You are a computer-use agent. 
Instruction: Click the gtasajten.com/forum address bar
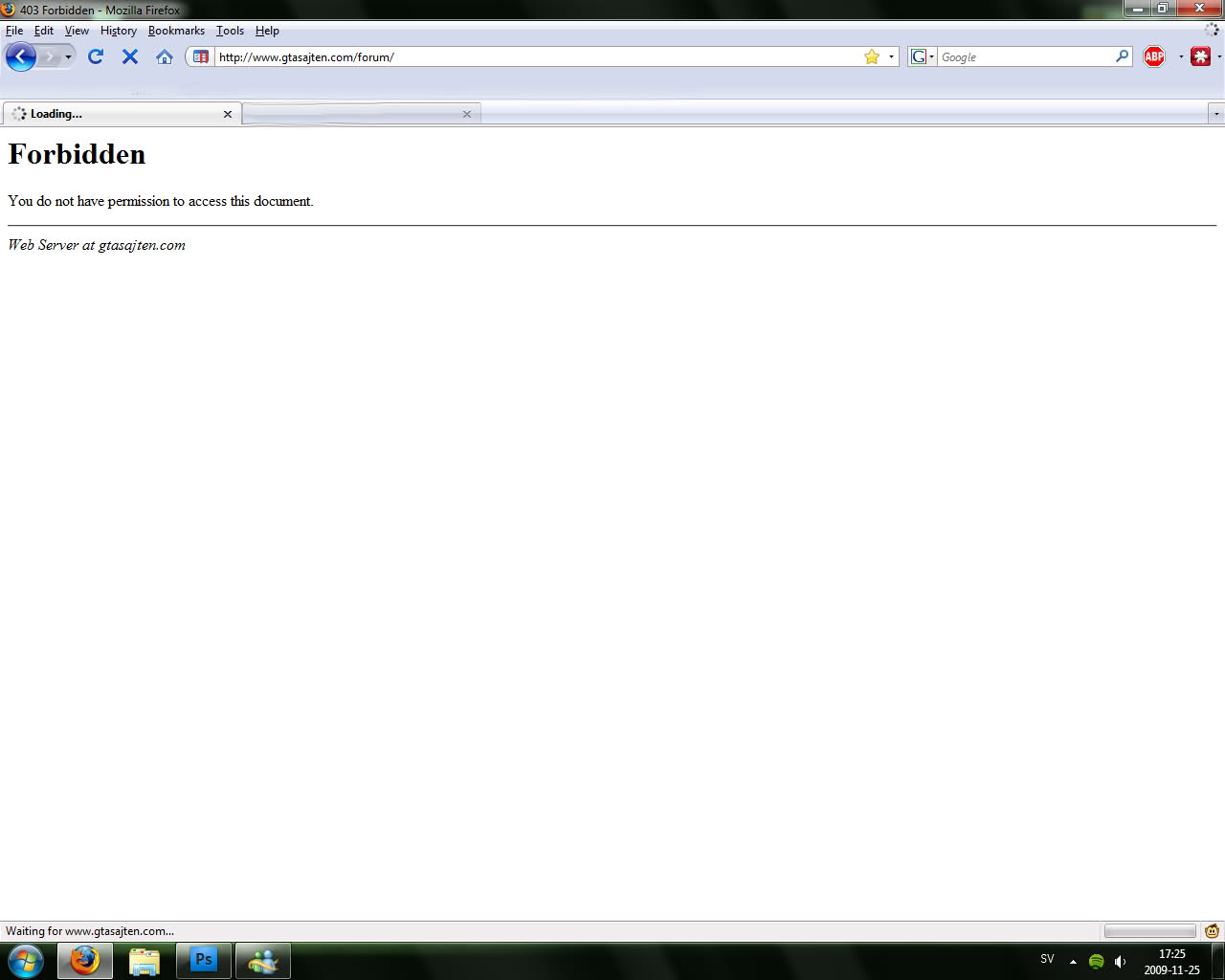pyautogui.click(x=537, y=57)
